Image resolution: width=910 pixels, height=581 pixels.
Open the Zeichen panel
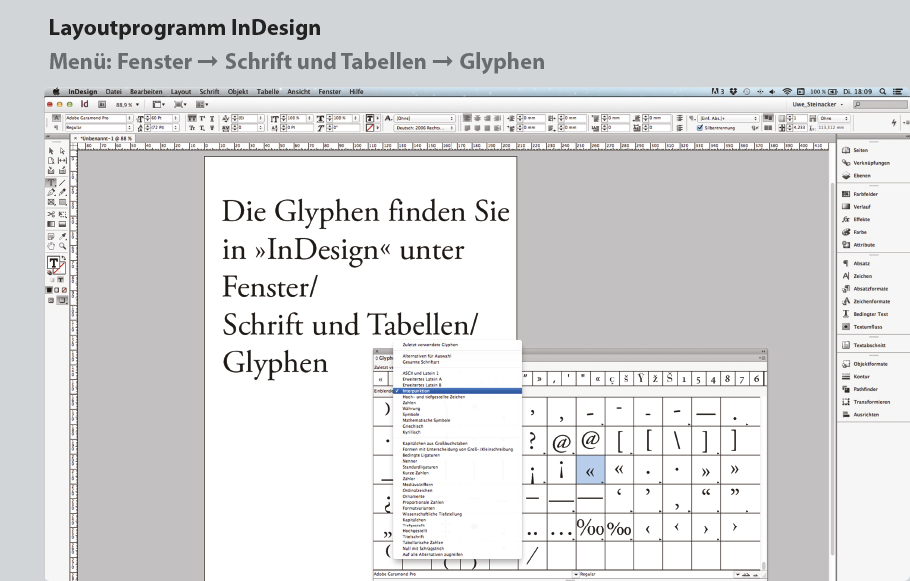coord(857,276)
